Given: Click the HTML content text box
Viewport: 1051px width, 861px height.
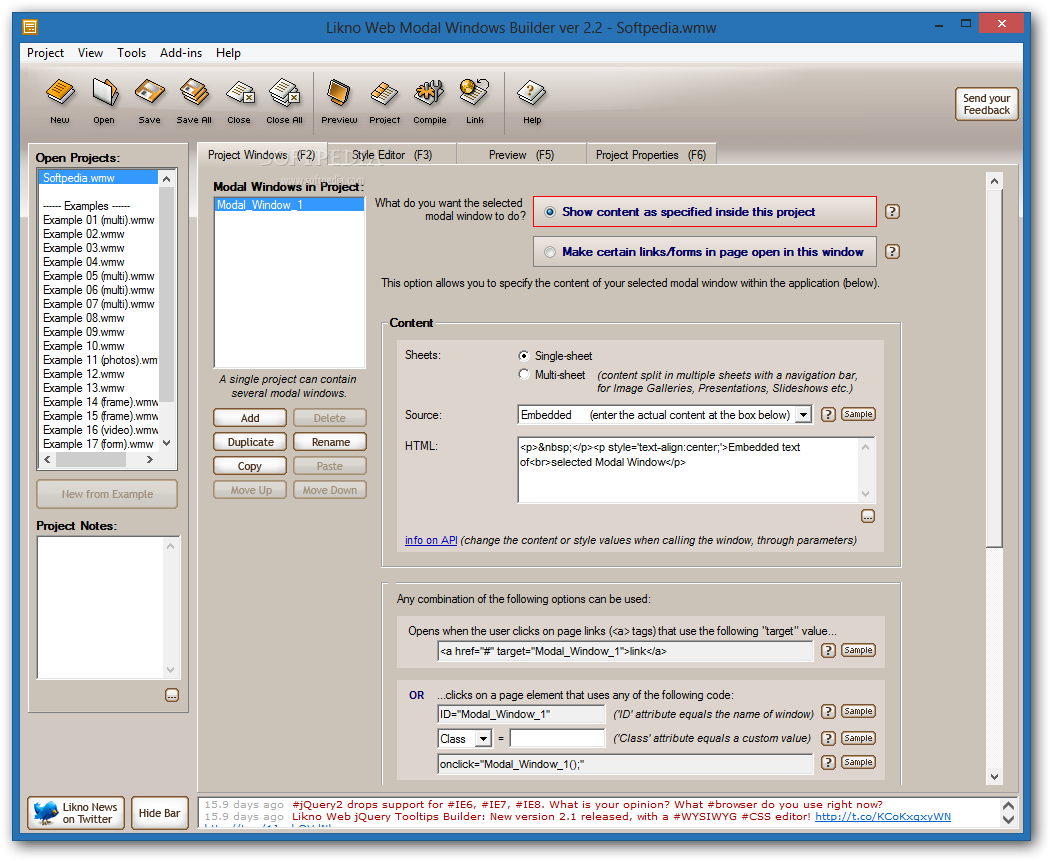Looking at the screenshot, I should 690,470.
